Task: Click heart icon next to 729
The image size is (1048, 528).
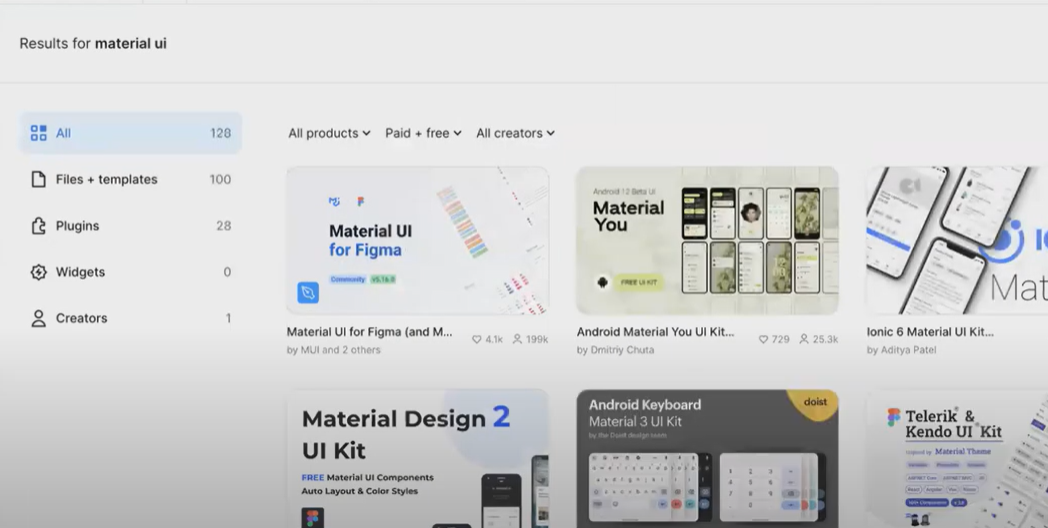Action: point(763,340)
